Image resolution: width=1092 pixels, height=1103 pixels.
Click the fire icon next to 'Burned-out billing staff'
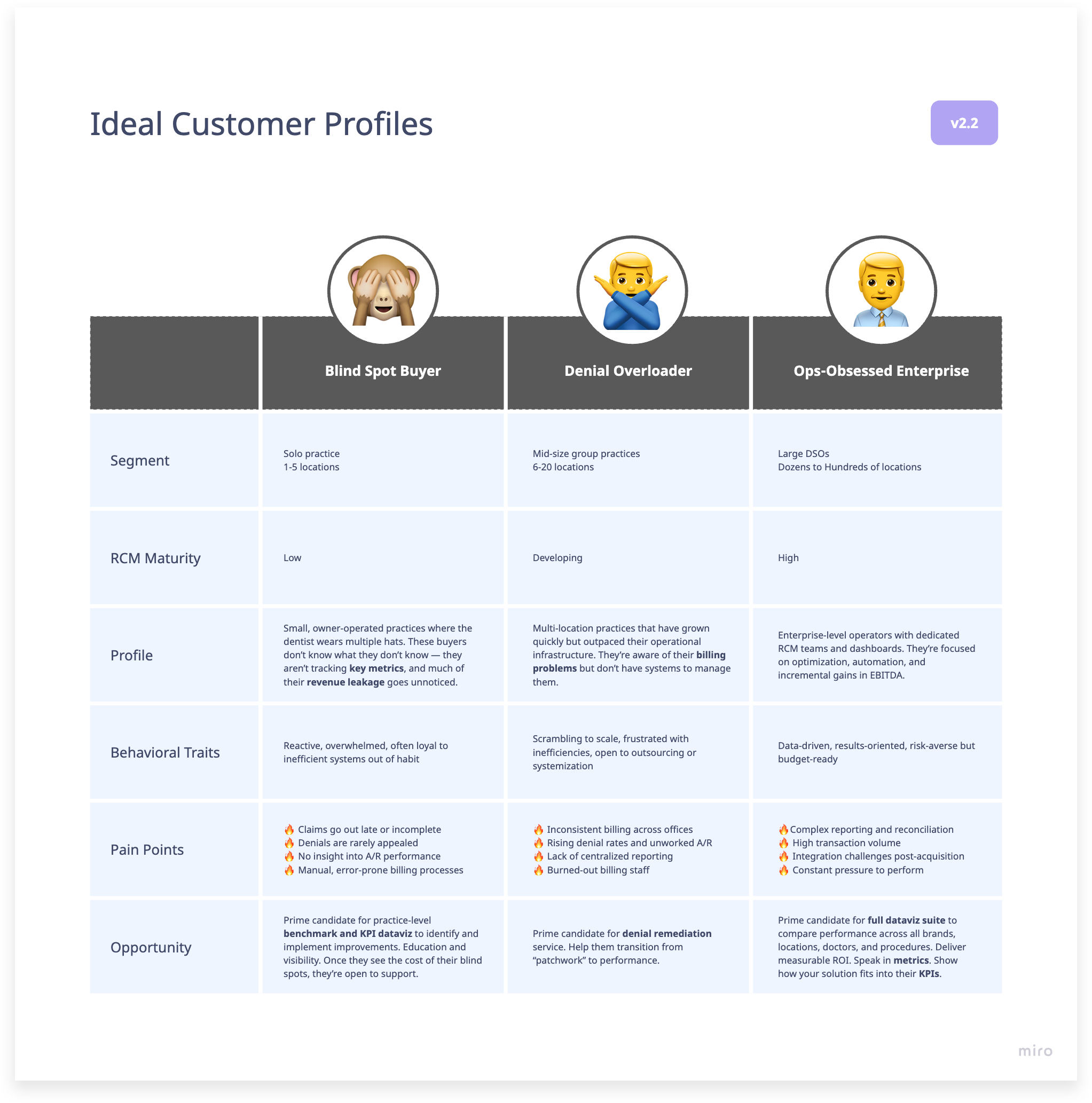pyautogui.click(x=538, y=870)
